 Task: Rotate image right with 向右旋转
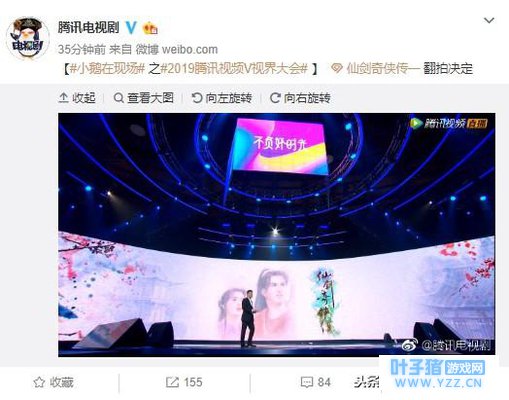(300, 98)
